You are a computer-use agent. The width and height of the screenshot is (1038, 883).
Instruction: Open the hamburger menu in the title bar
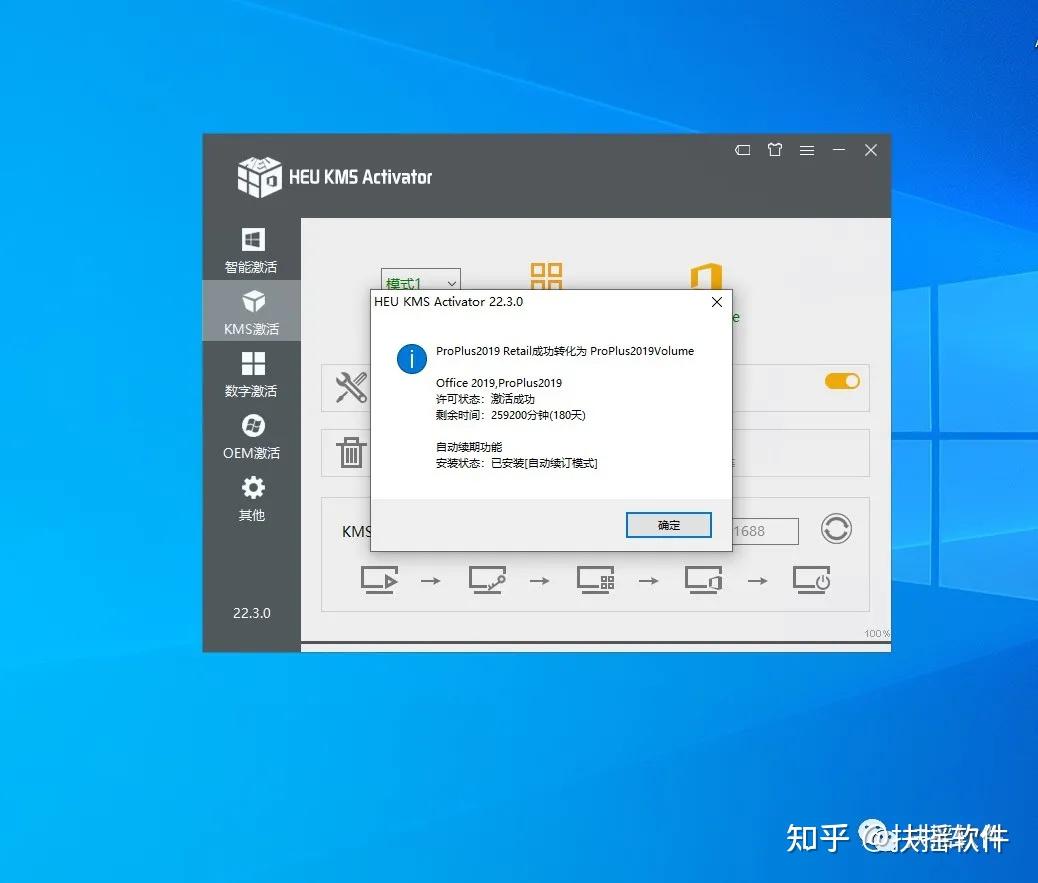tap(806, 149)
